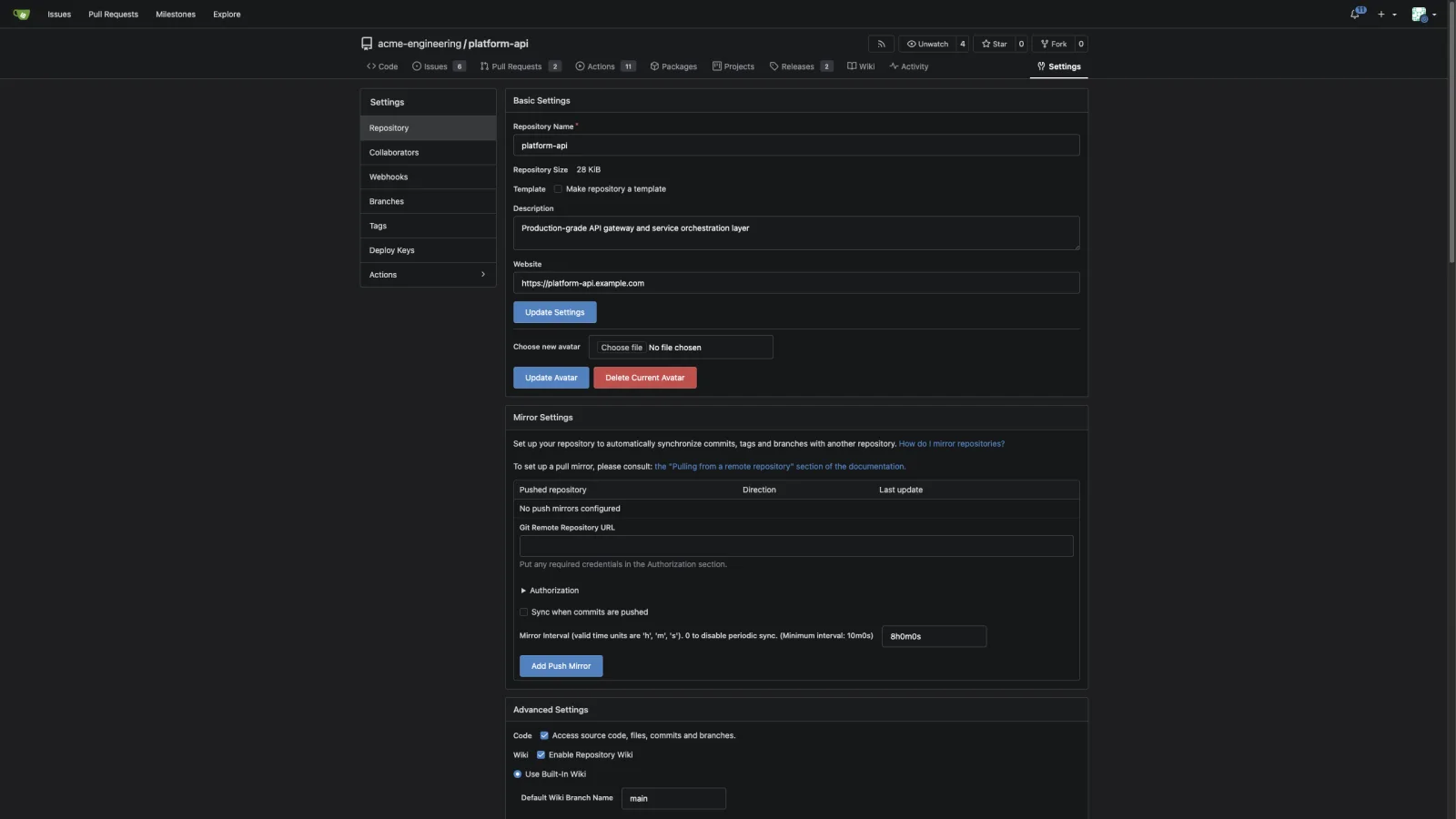Click the Fork repository button
The image size is (1456, 819).
(1054, 44)
